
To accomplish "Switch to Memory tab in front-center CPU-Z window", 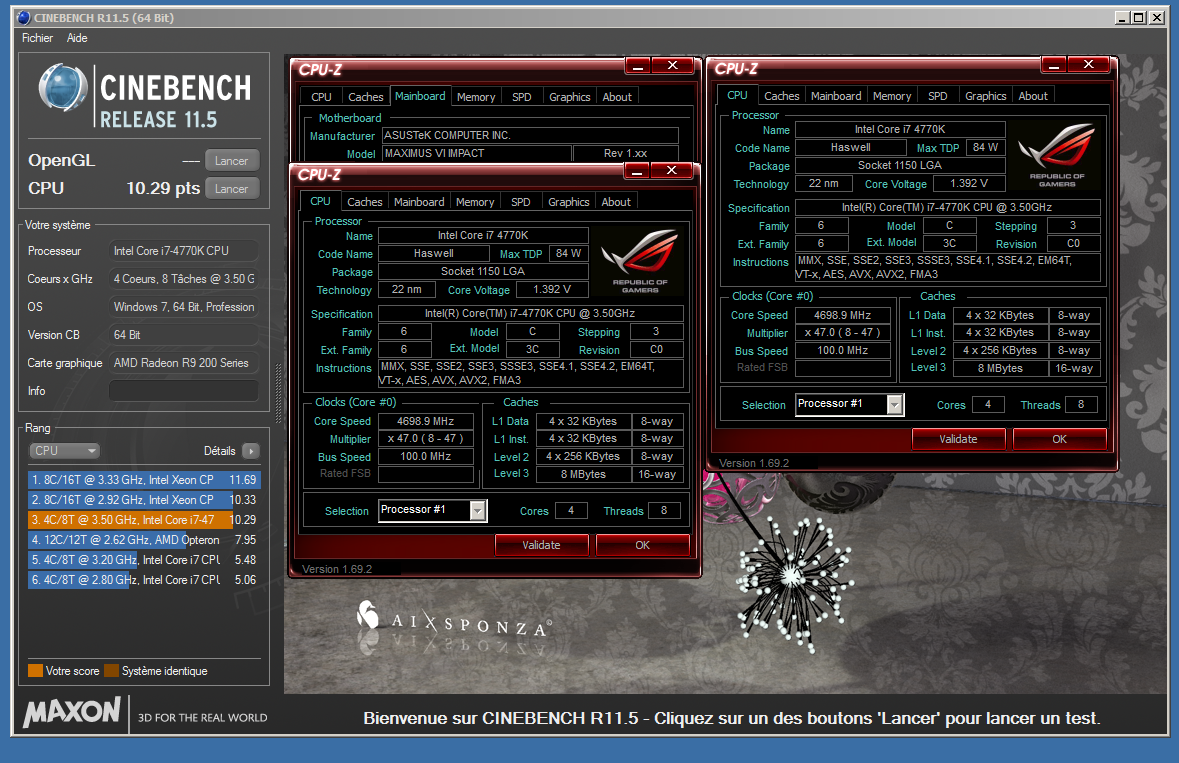I will 475,202.
